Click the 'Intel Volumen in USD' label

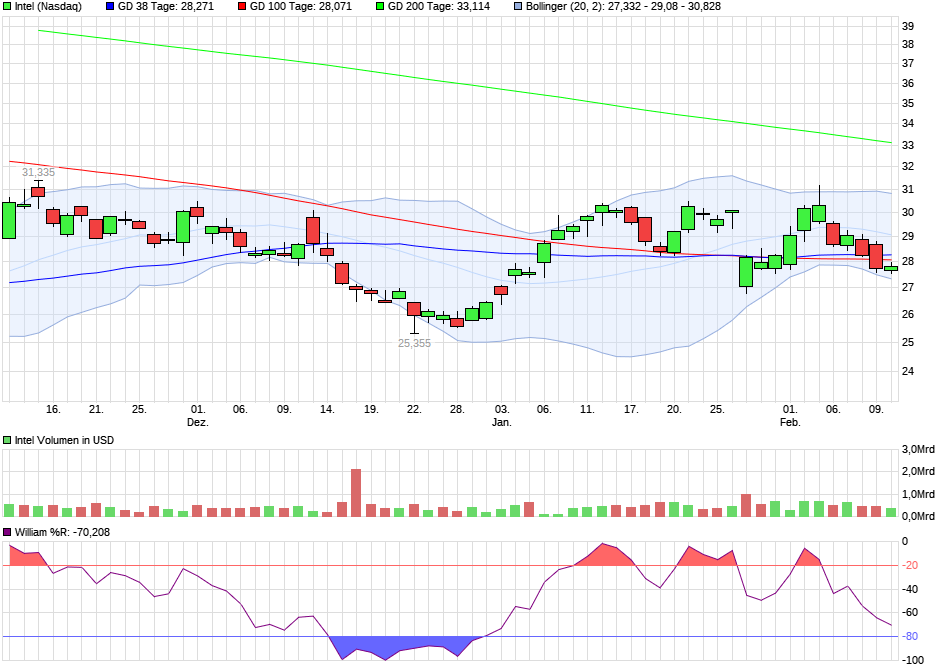click(64, 440)
